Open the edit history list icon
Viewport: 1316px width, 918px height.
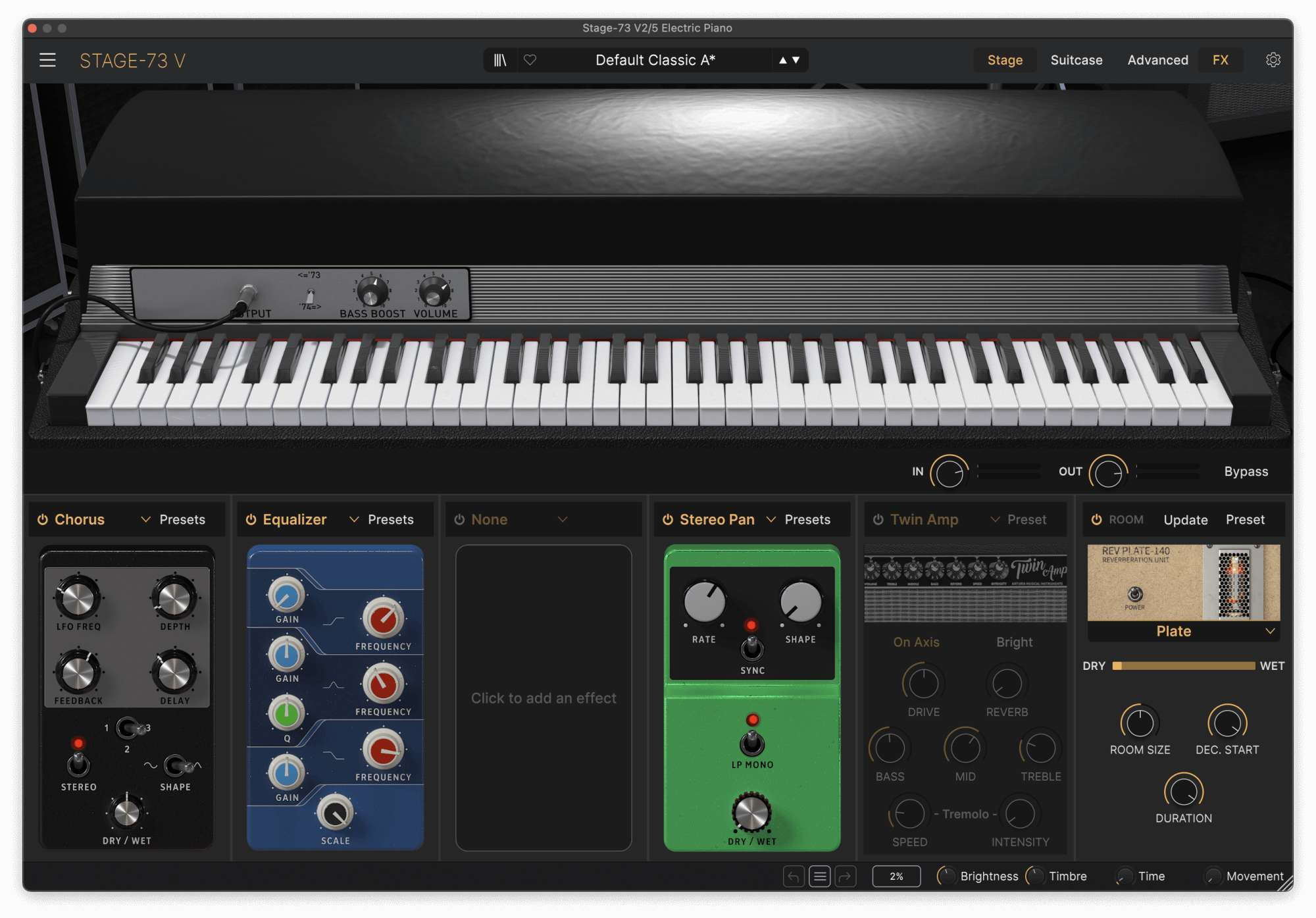pos(819,876)
